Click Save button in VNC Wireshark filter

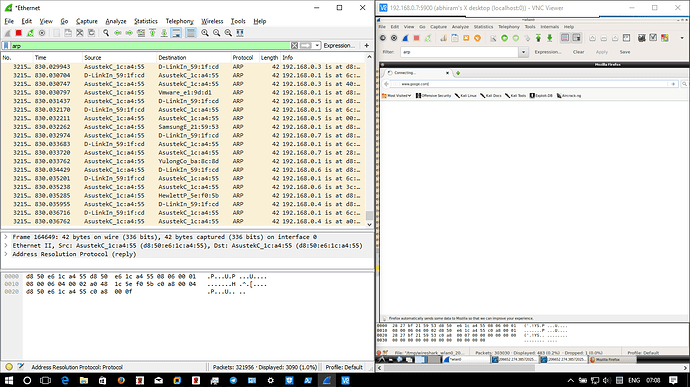625,52
